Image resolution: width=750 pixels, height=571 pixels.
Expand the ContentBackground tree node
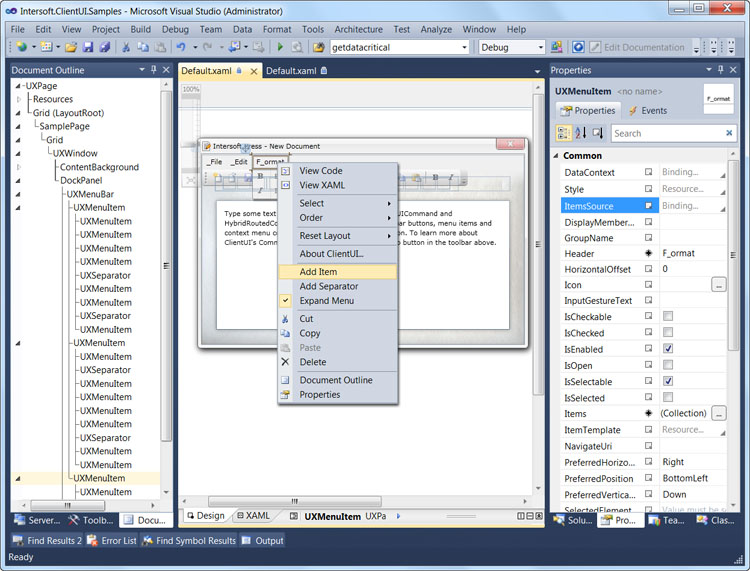[19, 167]
